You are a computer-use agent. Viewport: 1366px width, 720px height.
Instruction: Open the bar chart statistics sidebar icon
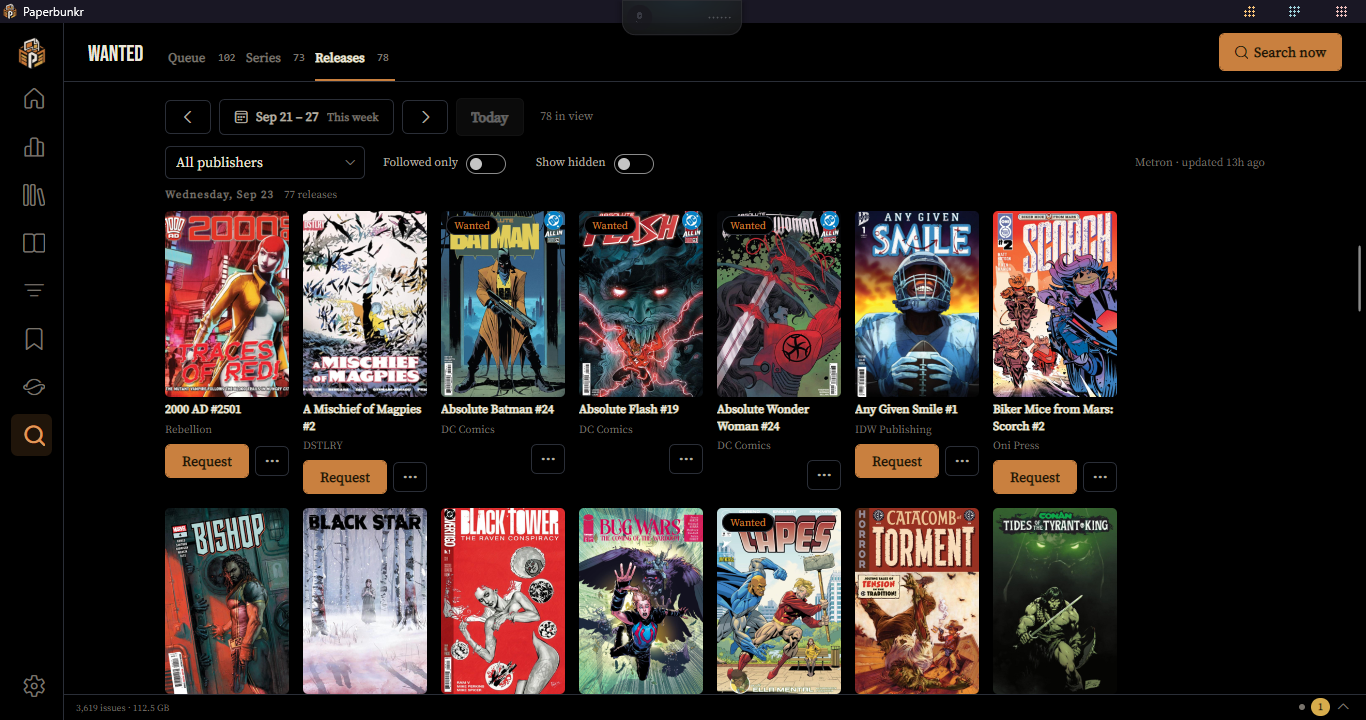tap(34, 147)
